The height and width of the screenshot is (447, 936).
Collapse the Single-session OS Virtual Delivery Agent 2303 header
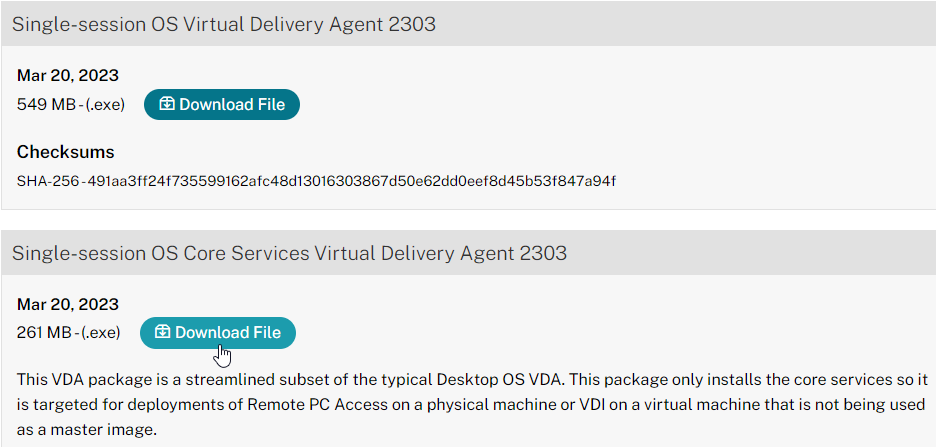(x=468, y=24)
